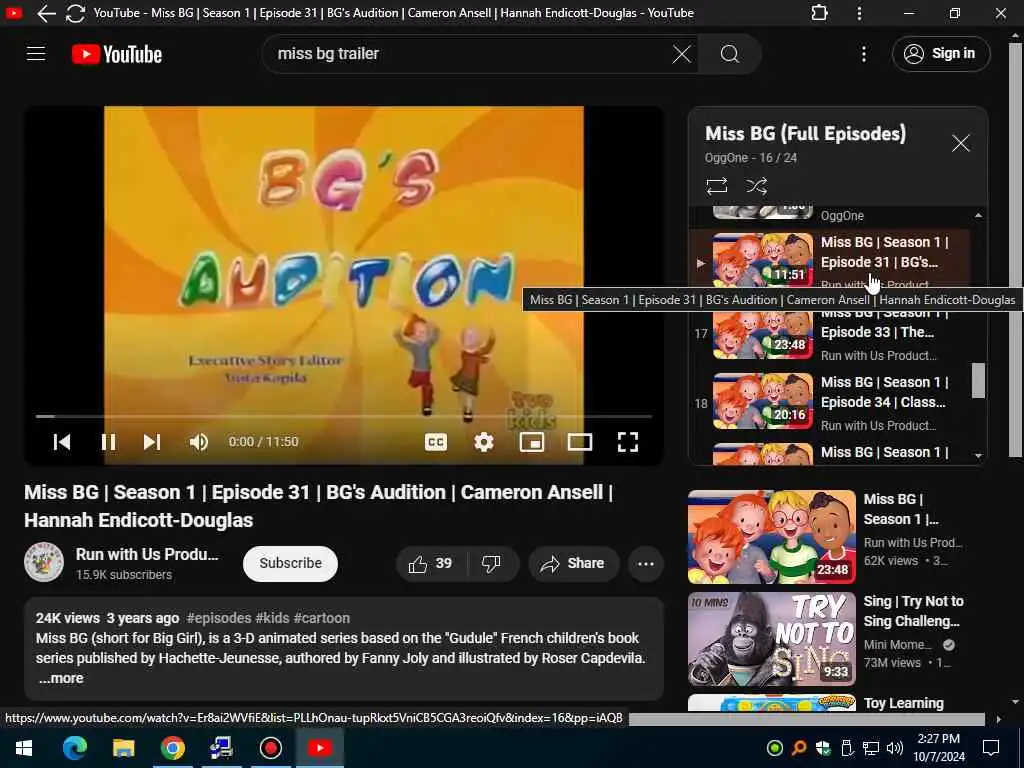Viewport: 1024px width, 768px height.
Task: Play Episode 33 from the playlist
Action: click(829, 333)
